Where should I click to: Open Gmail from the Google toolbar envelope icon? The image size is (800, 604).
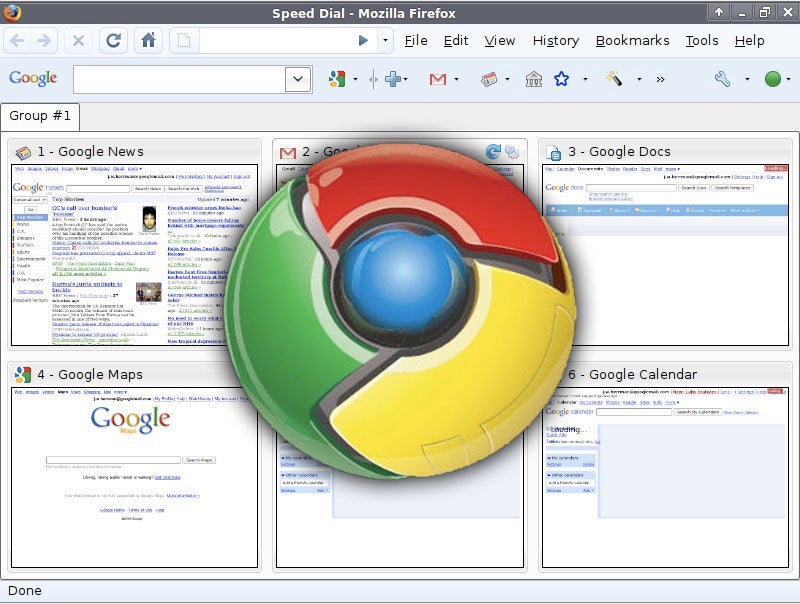point(438,79)
